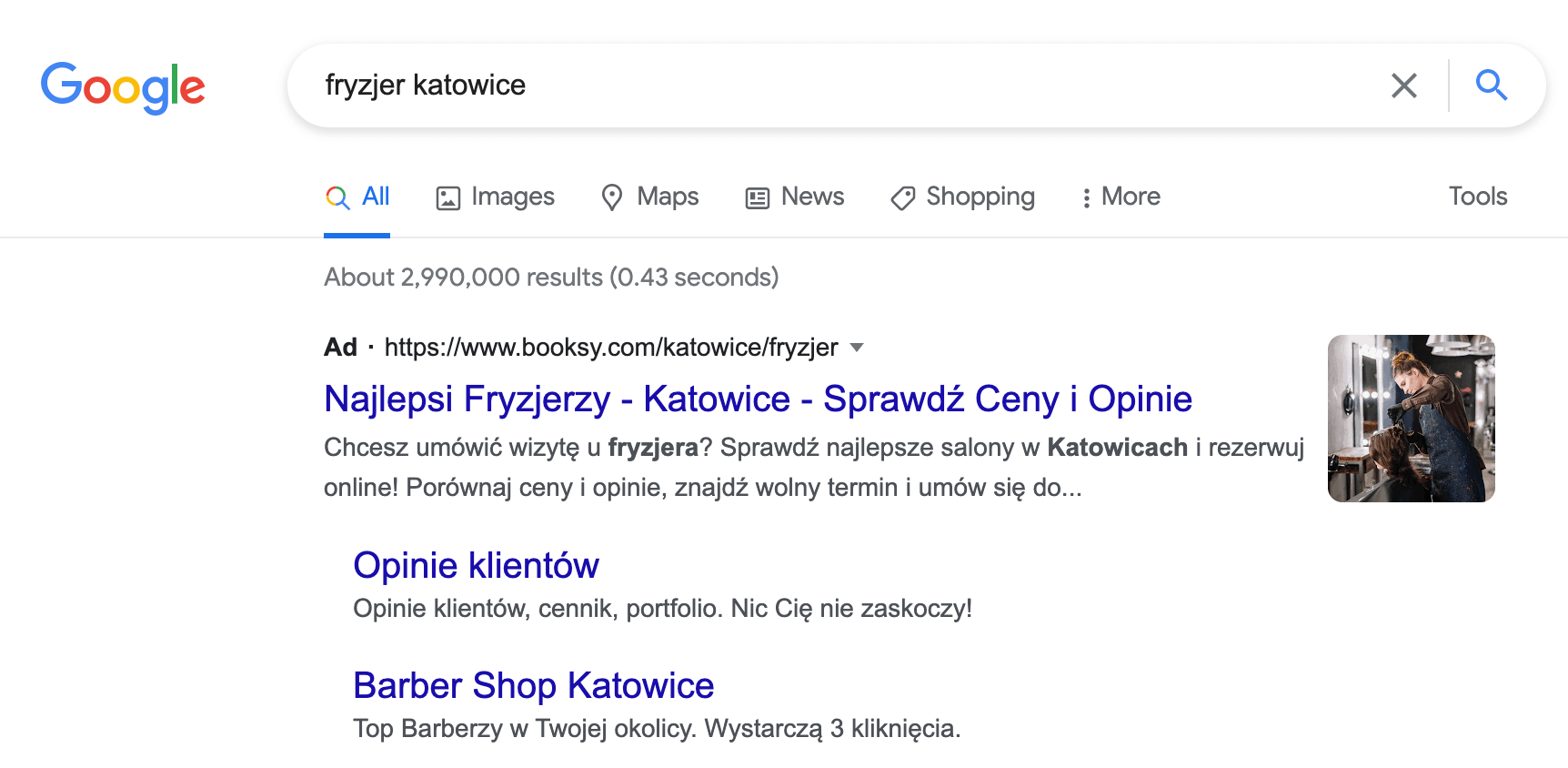Click the blue search magnifier icon

tap(1491, 85)
